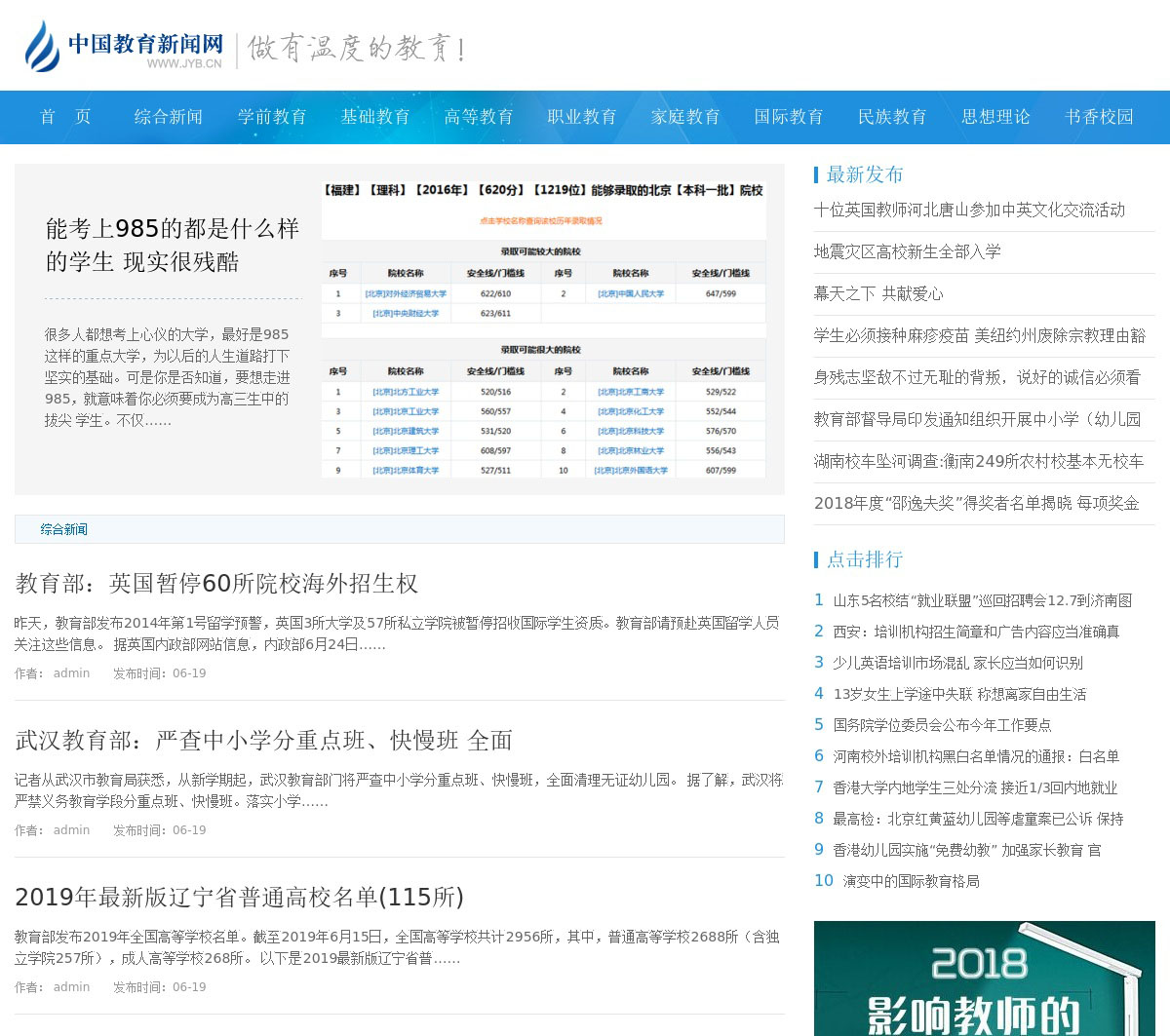Open 十位英国教师河北唐山 news link

[x=969, y=210]
